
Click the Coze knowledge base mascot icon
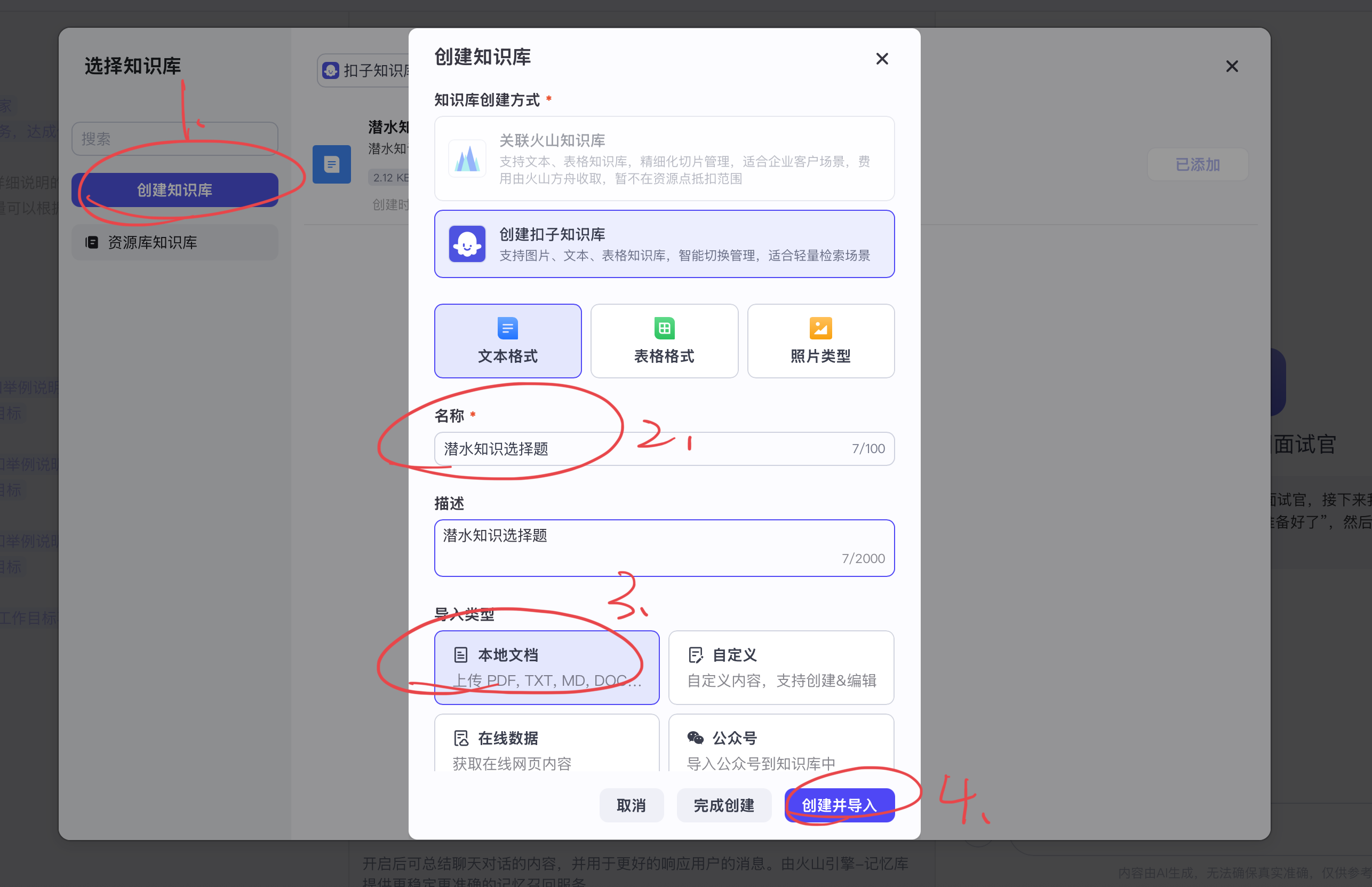pyautogui.click(x=467, y=244)
